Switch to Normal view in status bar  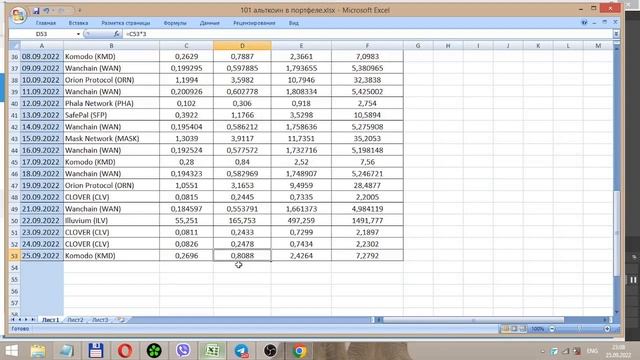pyautogui.click(x=505, y=329)
